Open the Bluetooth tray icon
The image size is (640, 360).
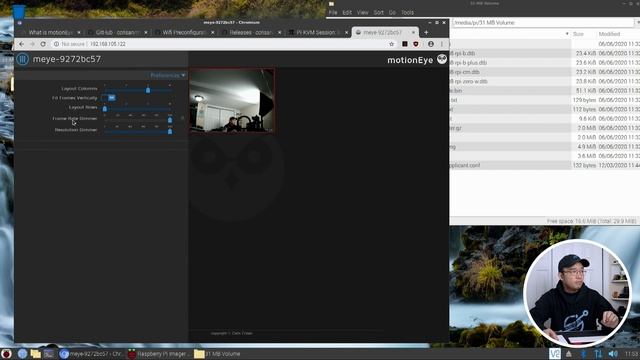(x=583, y=354)
